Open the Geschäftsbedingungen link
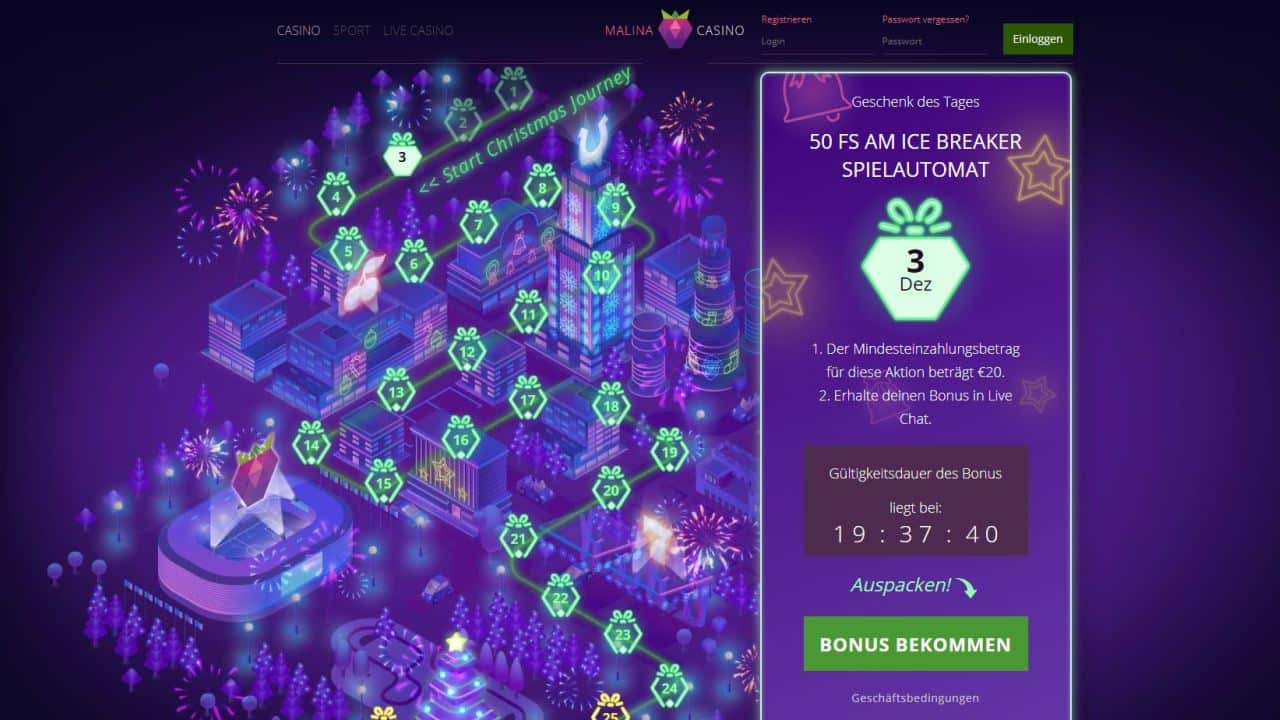Viewport: 1280px width, 720px height. click(915, 698)
